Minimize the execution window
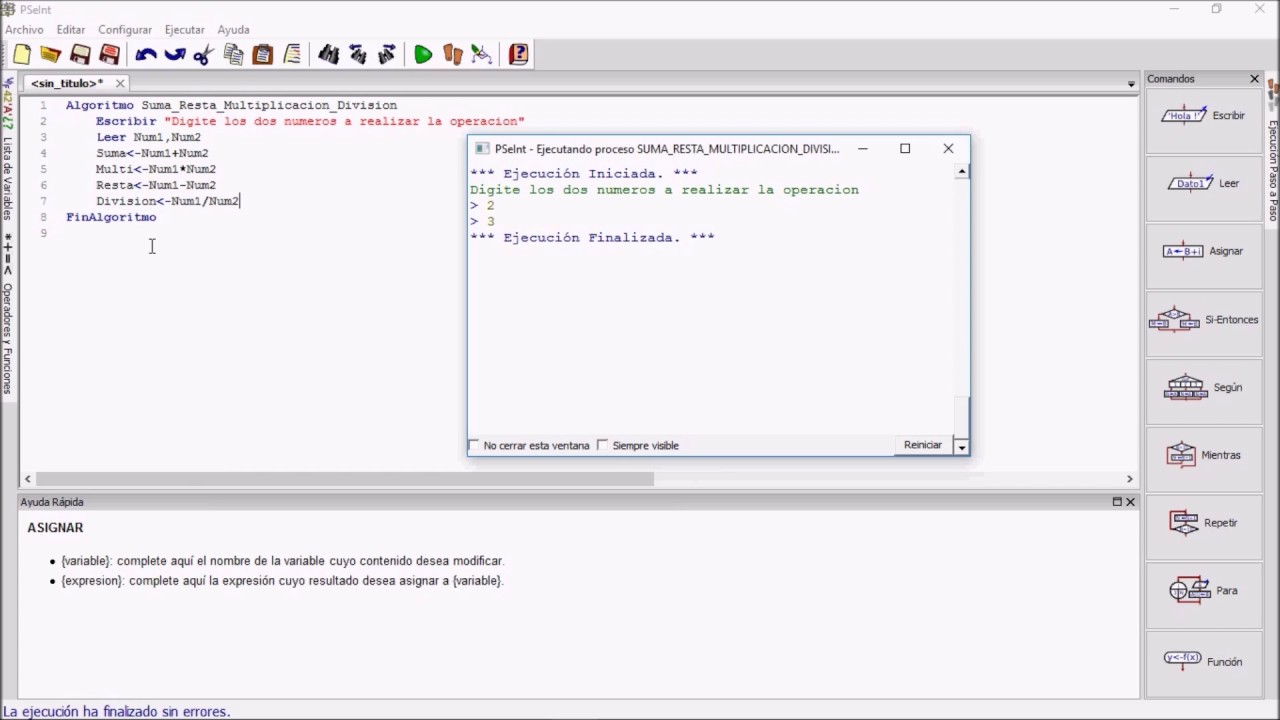 pyautogui.click(x=862, y=149)
